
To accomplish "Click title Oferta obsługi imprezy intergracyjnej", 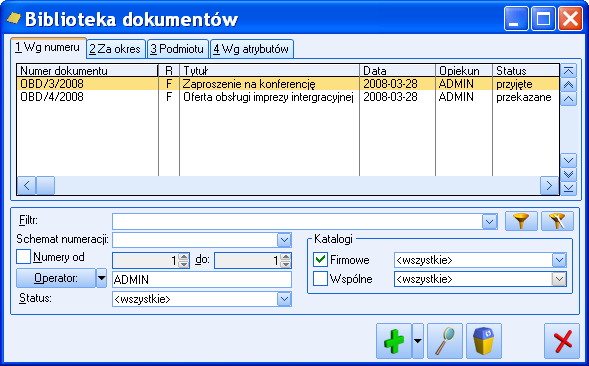I will point(268,97).
